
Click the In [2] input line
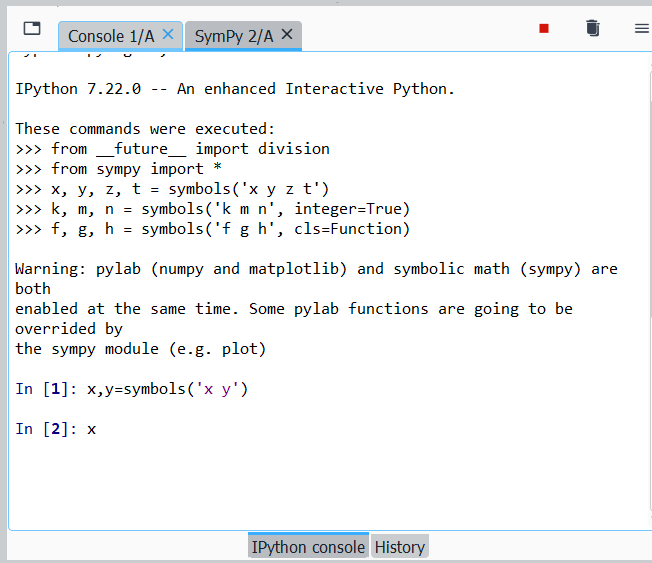[x=56, y=429]
